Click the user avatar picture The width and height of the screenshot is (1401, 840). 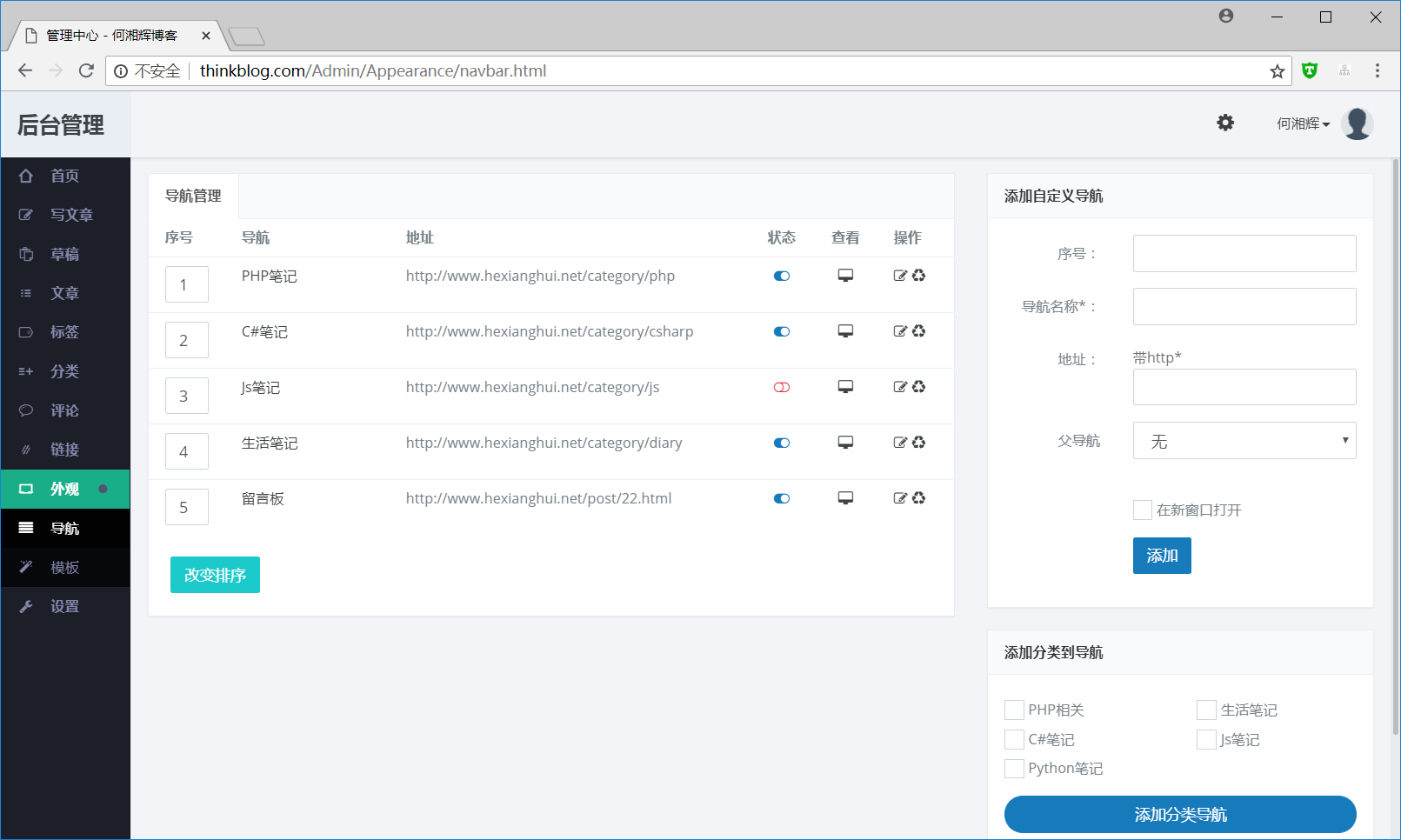coord(1358,123)
